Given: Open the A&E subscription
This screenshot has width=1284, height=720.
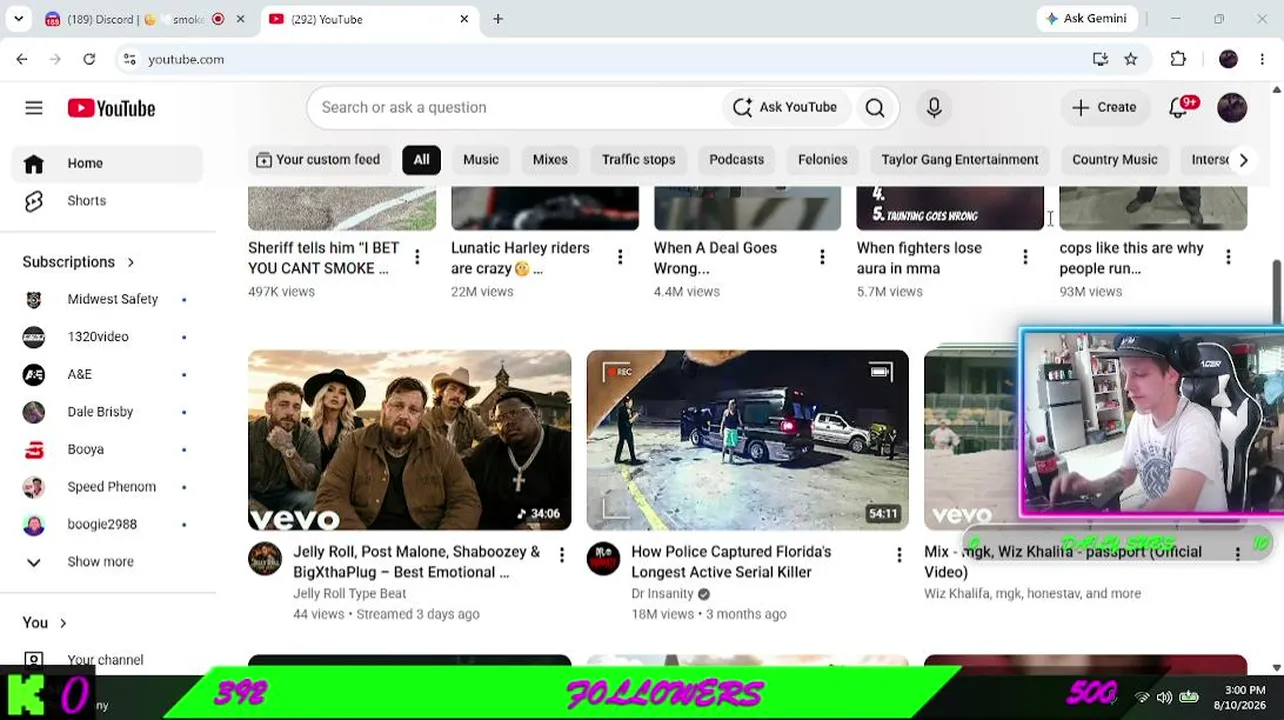Looking at the screenshot, I should tap(107, 374).
